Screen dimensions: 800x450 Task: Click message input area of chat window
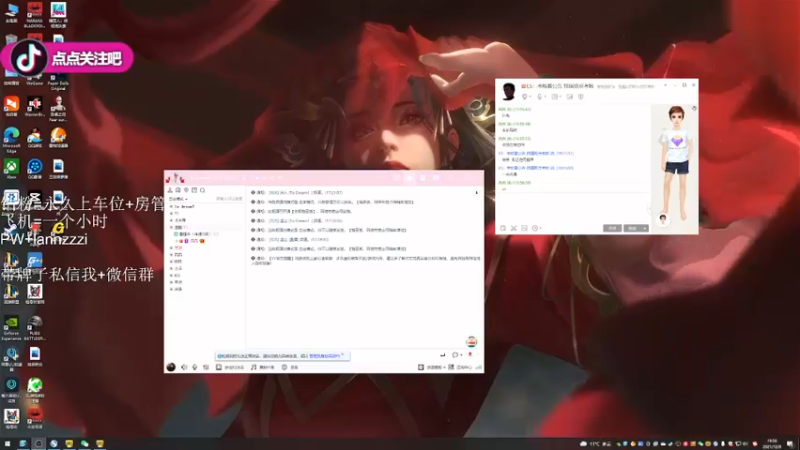tap(574, 208)
